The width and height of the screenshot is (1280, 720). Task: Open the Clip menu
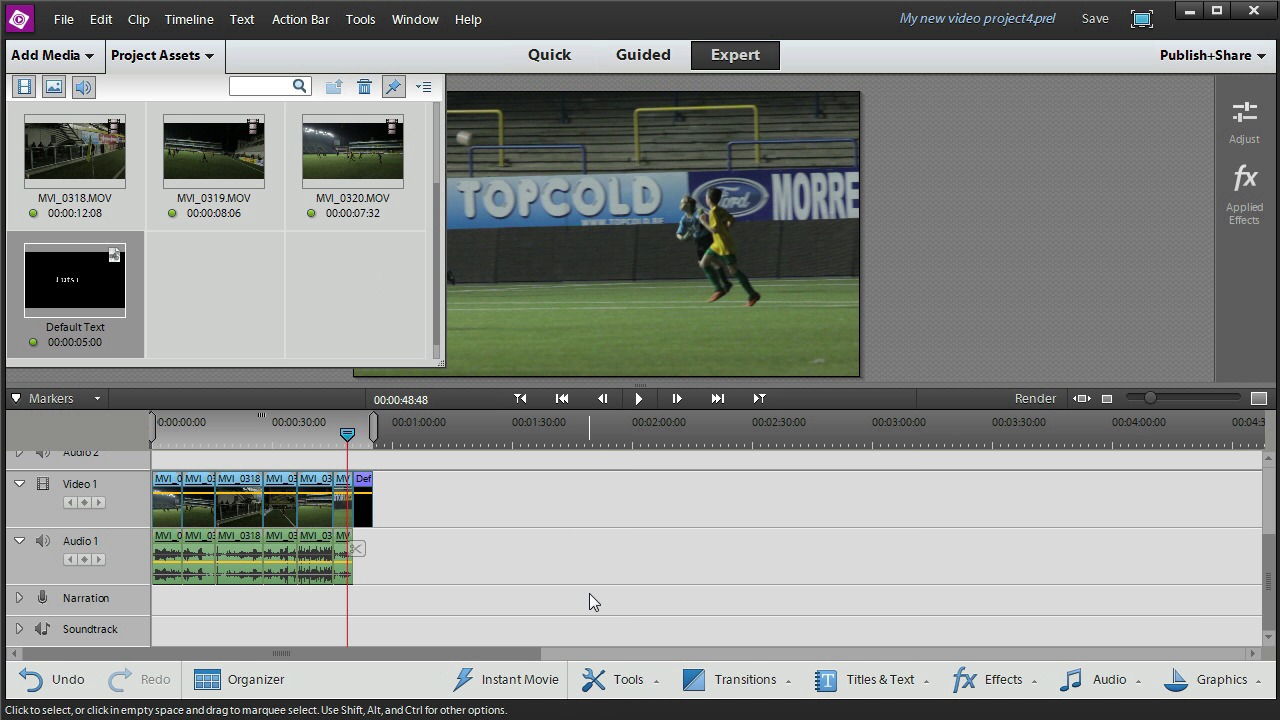[139, 19]
